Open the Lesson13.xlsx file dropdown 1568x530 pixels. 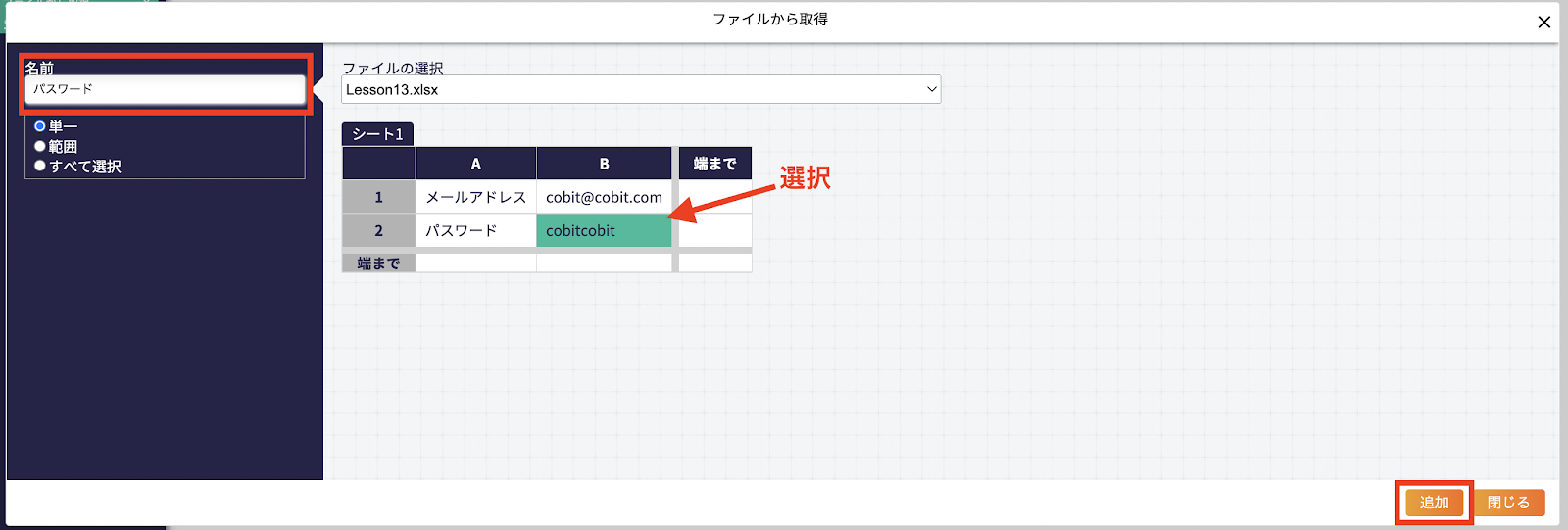click(x=641, y=89)
